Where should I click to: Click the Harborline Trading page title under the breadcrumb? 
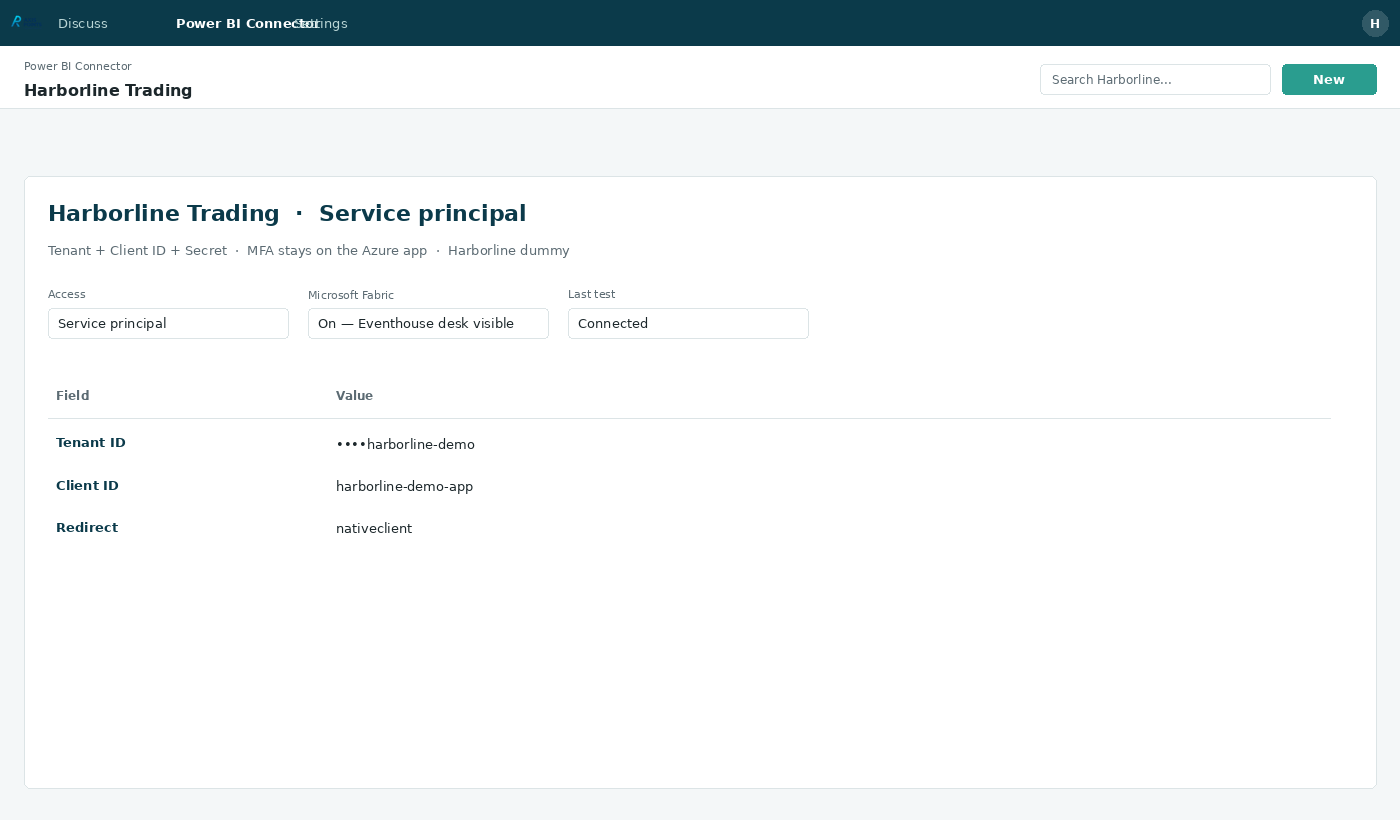108,90
